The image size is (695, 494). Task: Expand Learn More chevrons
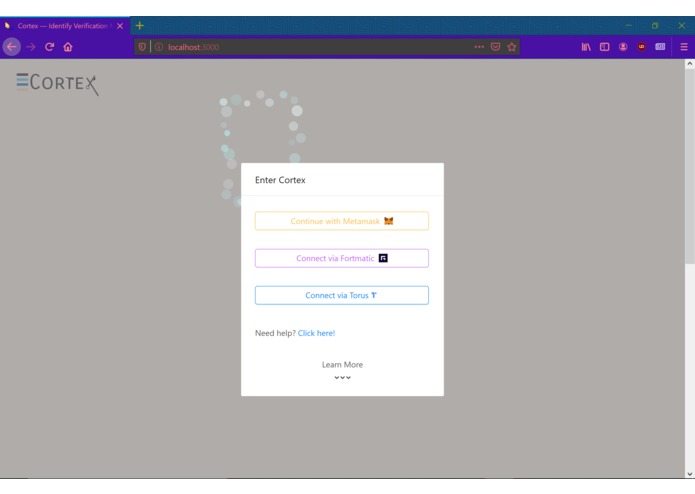(x=342, y=377)
